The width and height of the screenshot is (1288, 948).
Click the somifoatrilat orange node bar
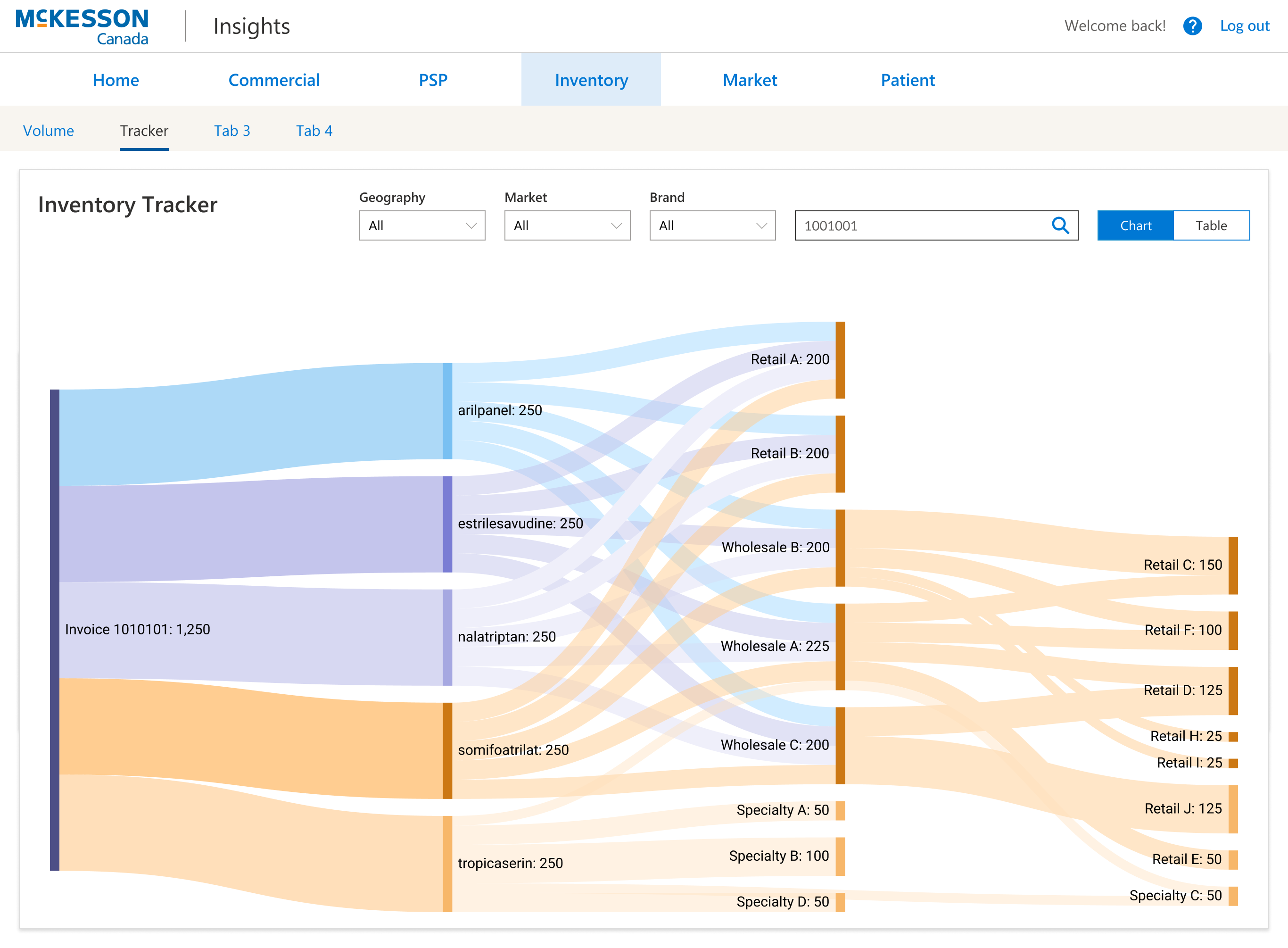(447, 750)
